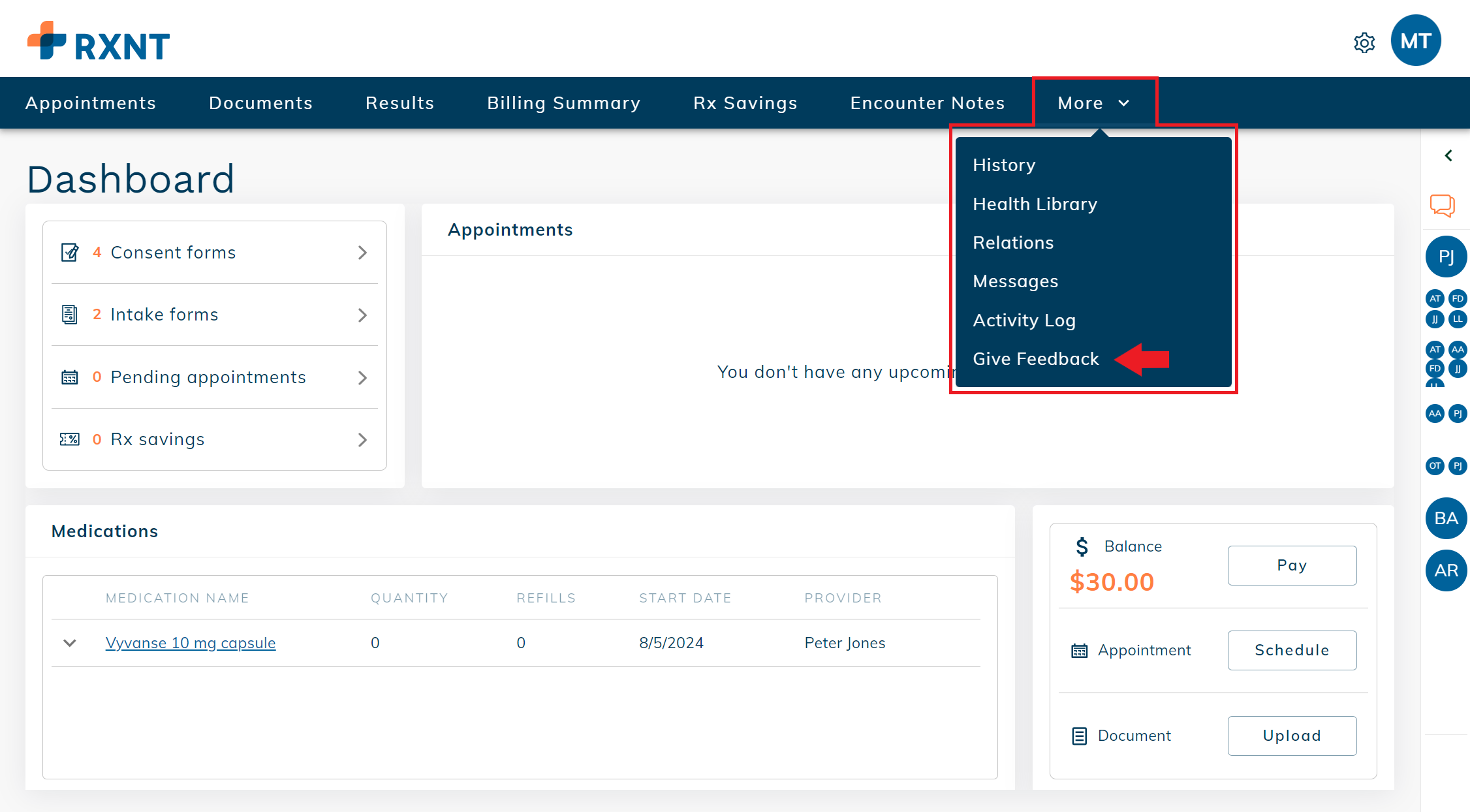Expand the Consent forms row chevron
The image size is (1470, 812).
[363, 253]
